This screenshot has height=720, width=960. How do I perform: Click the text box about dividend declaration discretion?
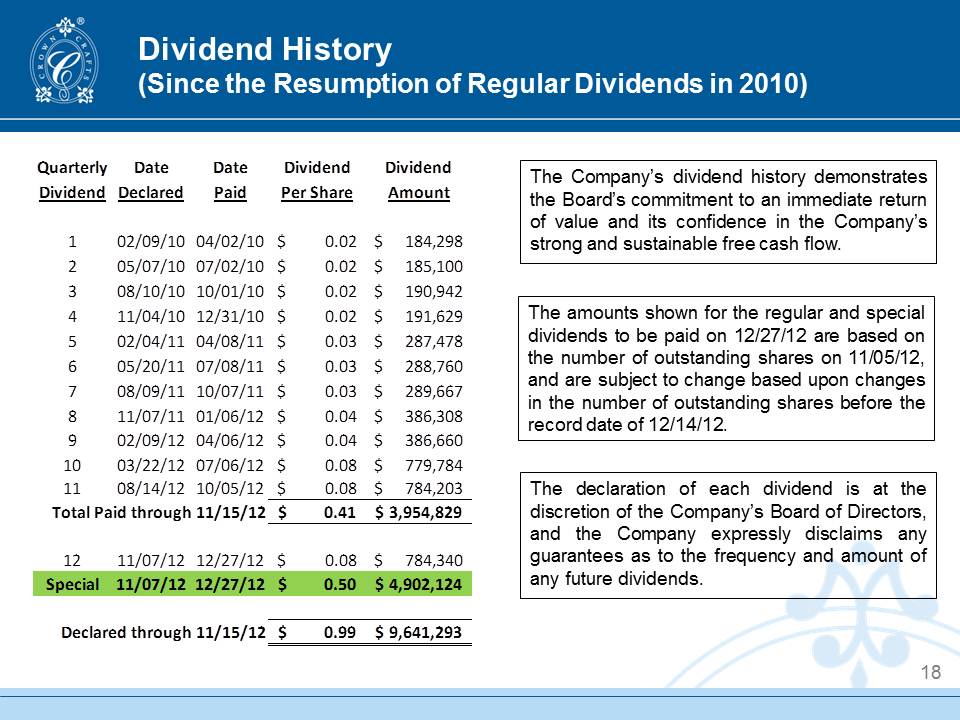pos(728,535)
